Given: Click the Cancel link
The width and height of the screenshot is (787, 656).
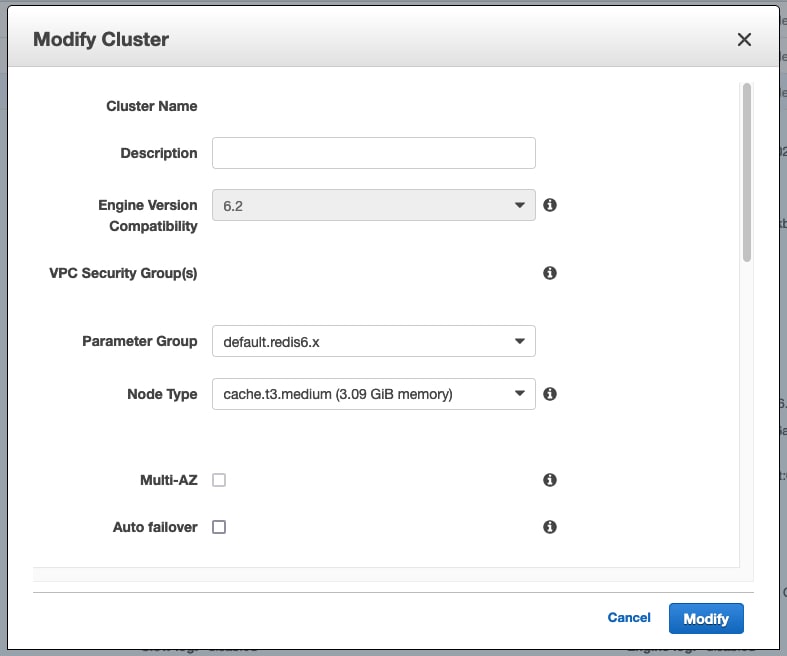Looking at the screenshot, I should (629, 618).
